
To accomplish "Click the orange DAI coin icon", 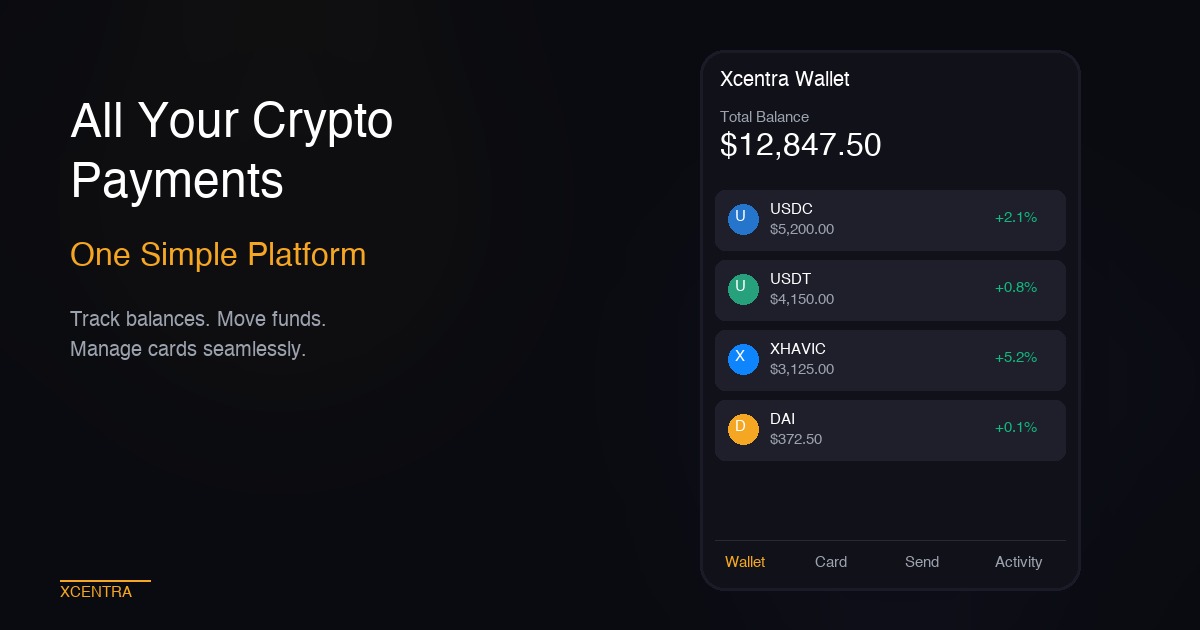I will tap(743, 429).
